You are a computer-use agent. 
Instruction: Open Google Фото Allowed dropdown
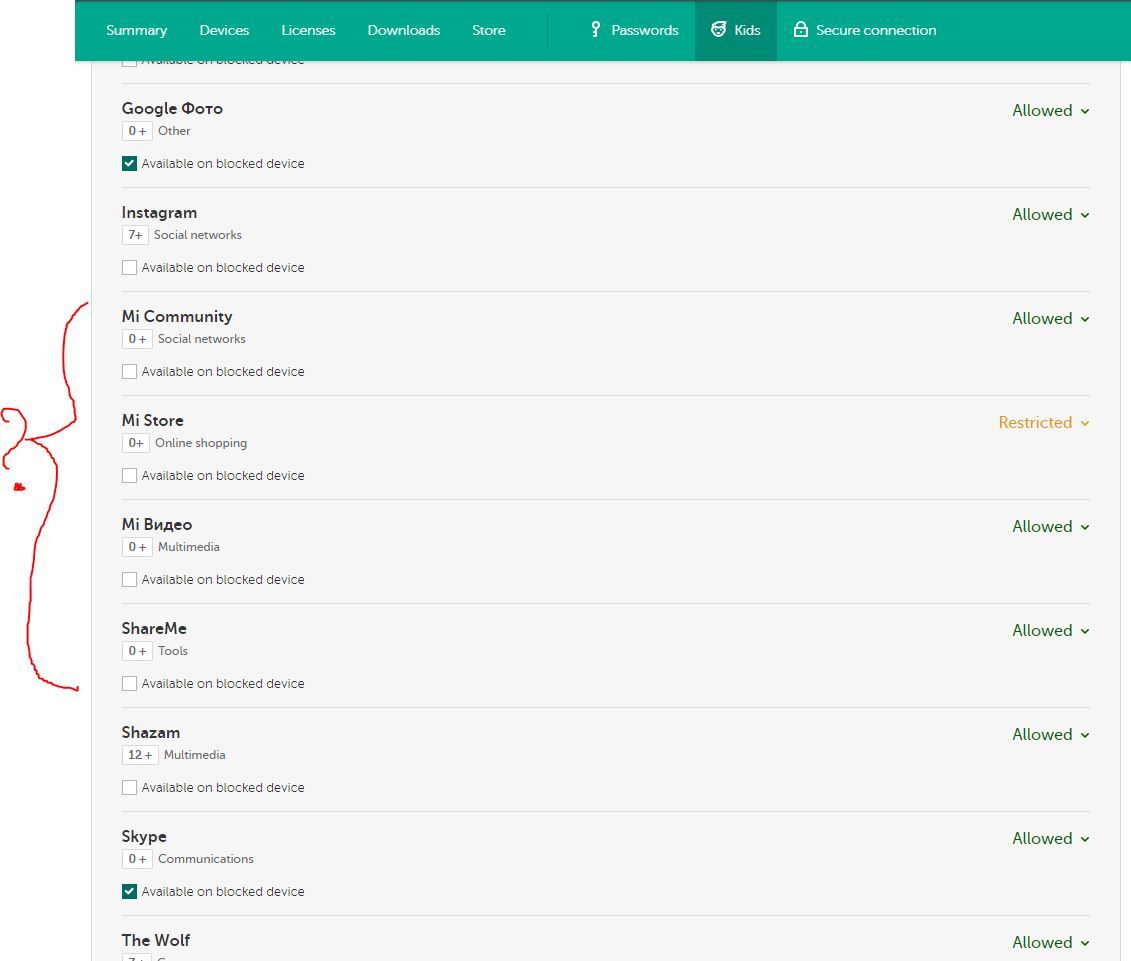pyautogui.click(x=1050, y=110)
